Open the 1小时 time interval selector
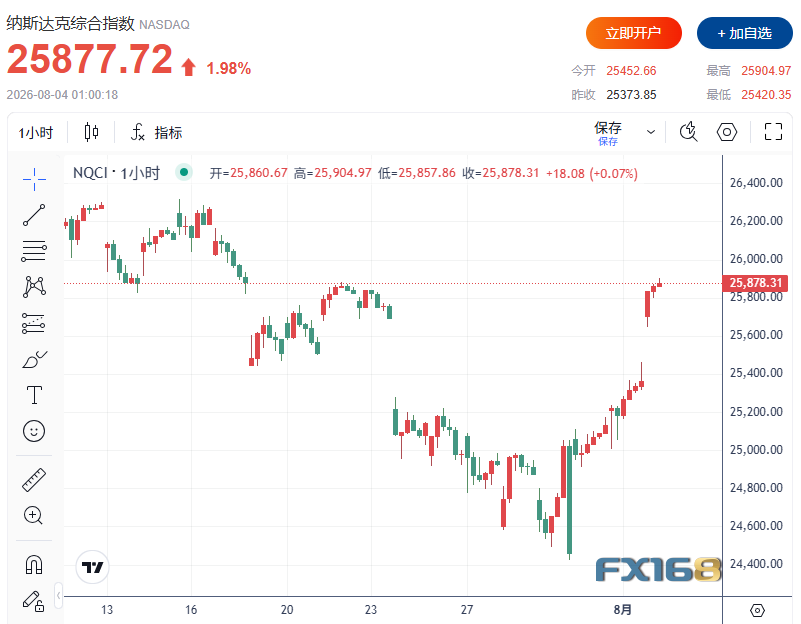 (x=36, y=133)
